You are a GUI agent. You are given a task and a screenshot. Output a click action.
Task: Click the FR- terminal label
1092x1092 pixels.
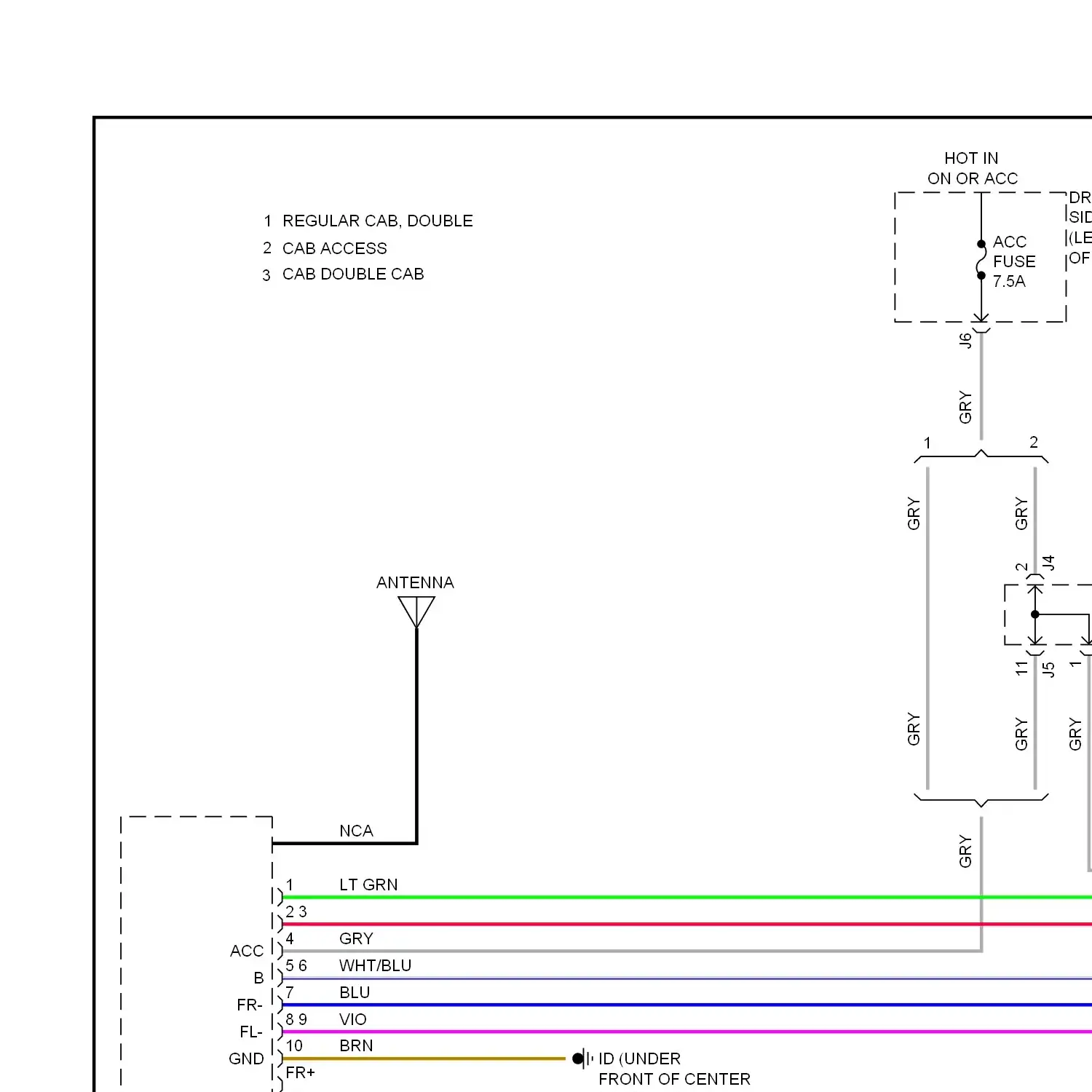click(250, 1005)
